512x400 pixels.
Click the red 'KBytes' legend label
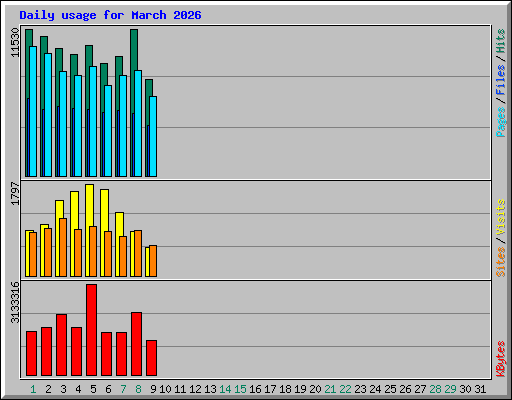501,359
